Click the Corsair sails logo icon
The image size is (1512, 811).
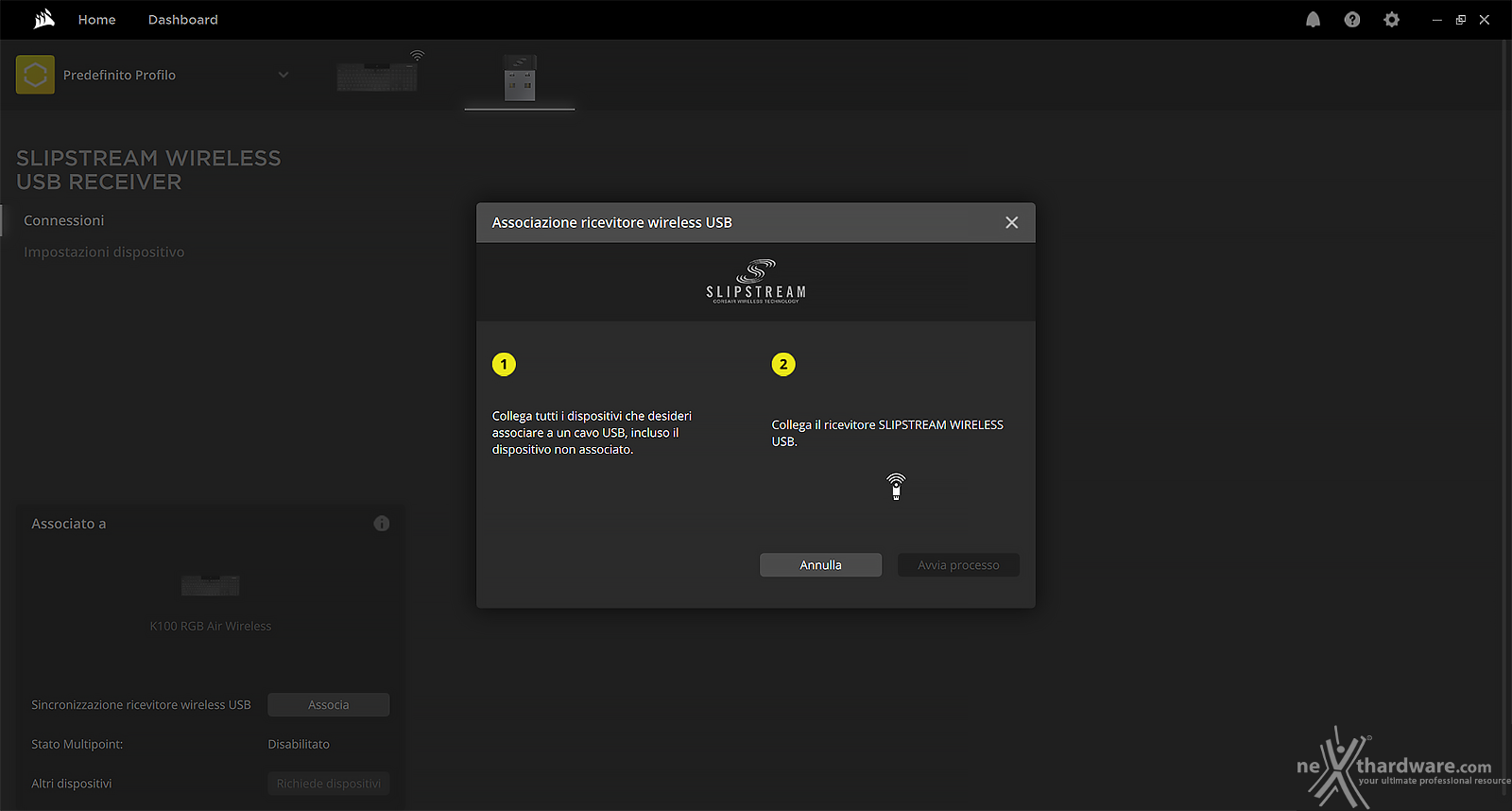pos(43,19)
